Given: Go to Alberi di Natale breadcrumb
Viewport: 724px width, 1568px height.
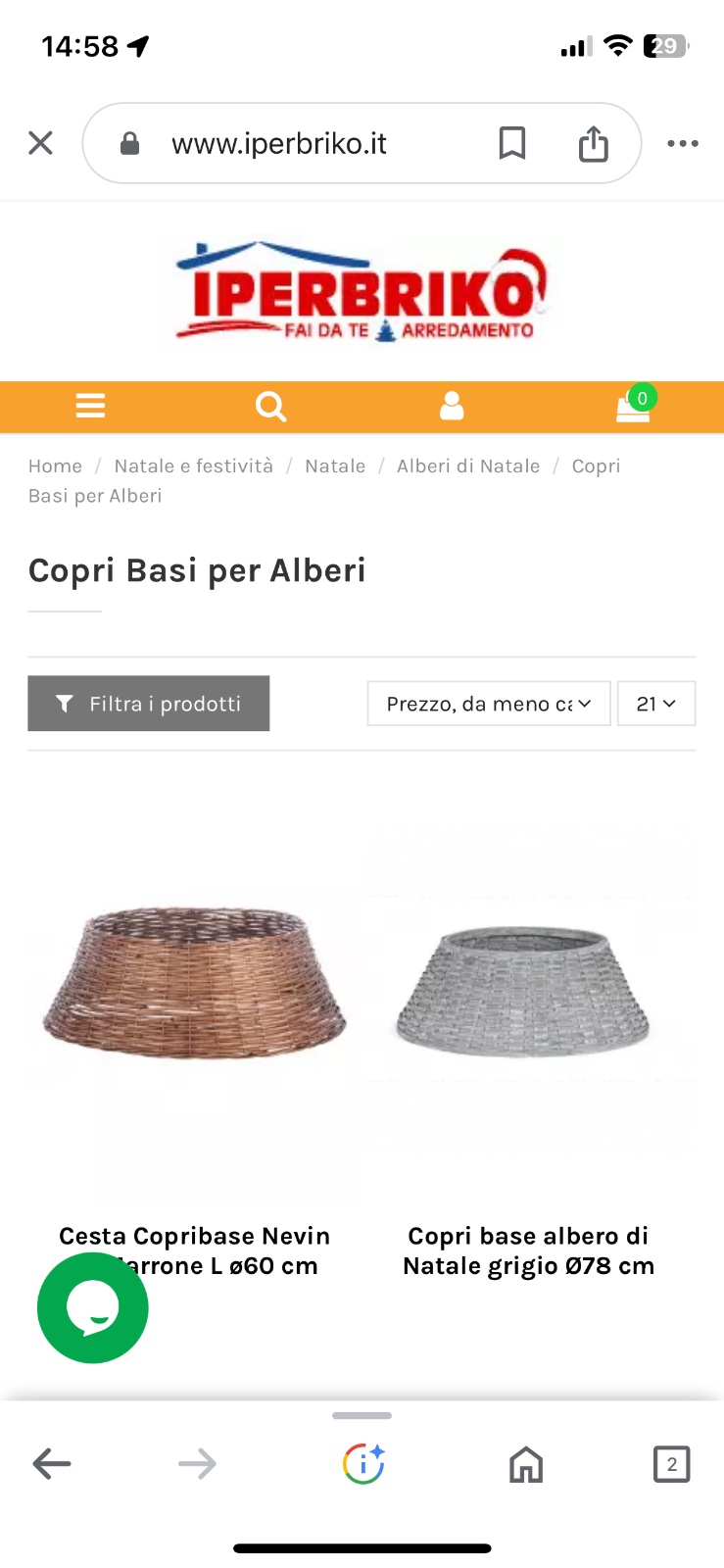Looking at the screenshot, I should [468, 466].
